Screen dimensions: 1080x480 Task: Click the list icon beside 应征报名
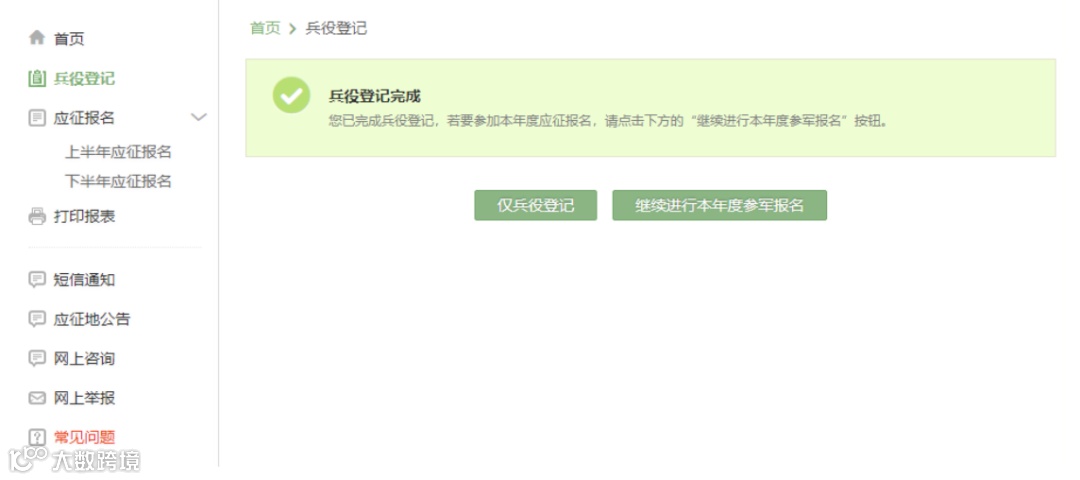point(37,118)
